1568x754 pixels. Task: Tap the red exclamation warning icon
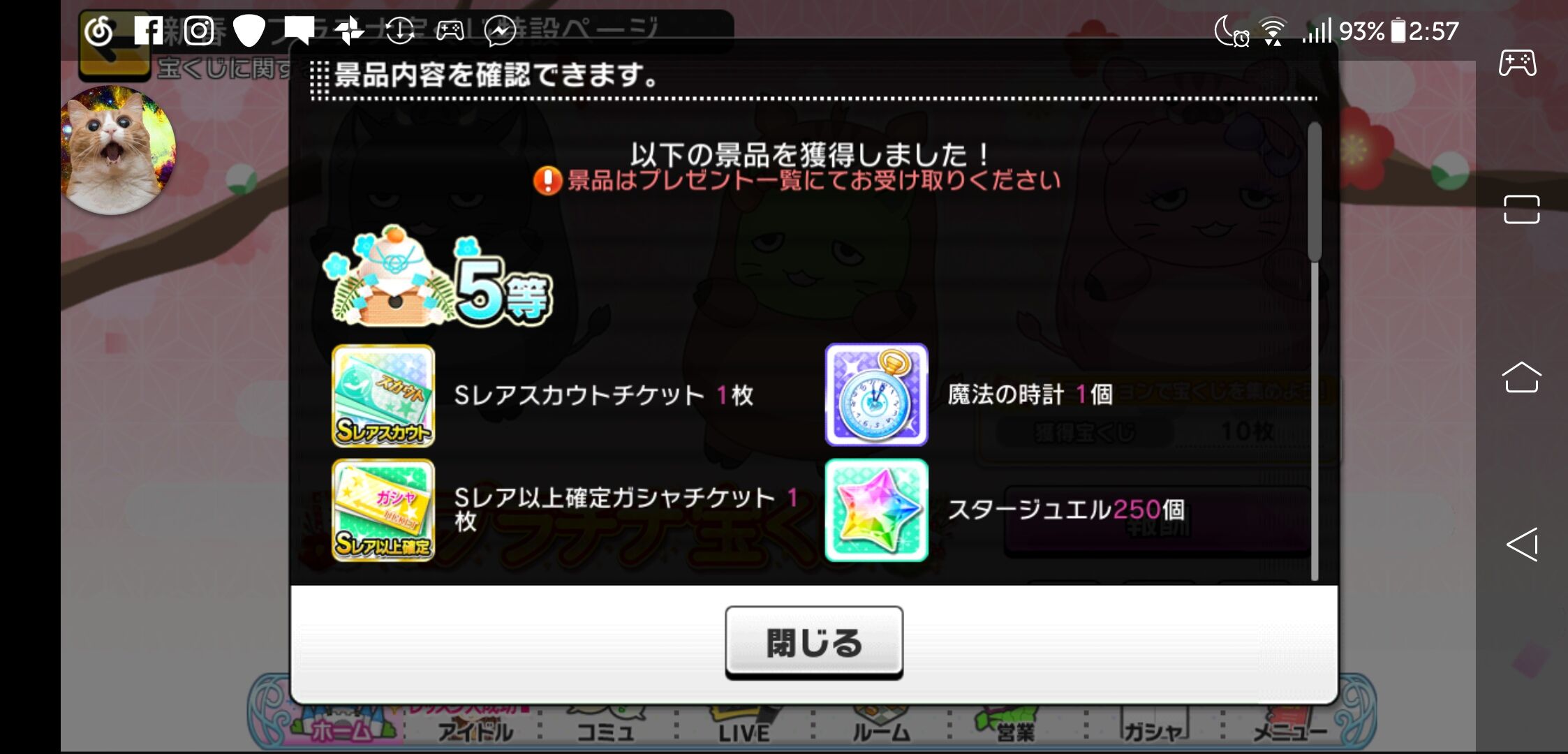click(547, 181)
